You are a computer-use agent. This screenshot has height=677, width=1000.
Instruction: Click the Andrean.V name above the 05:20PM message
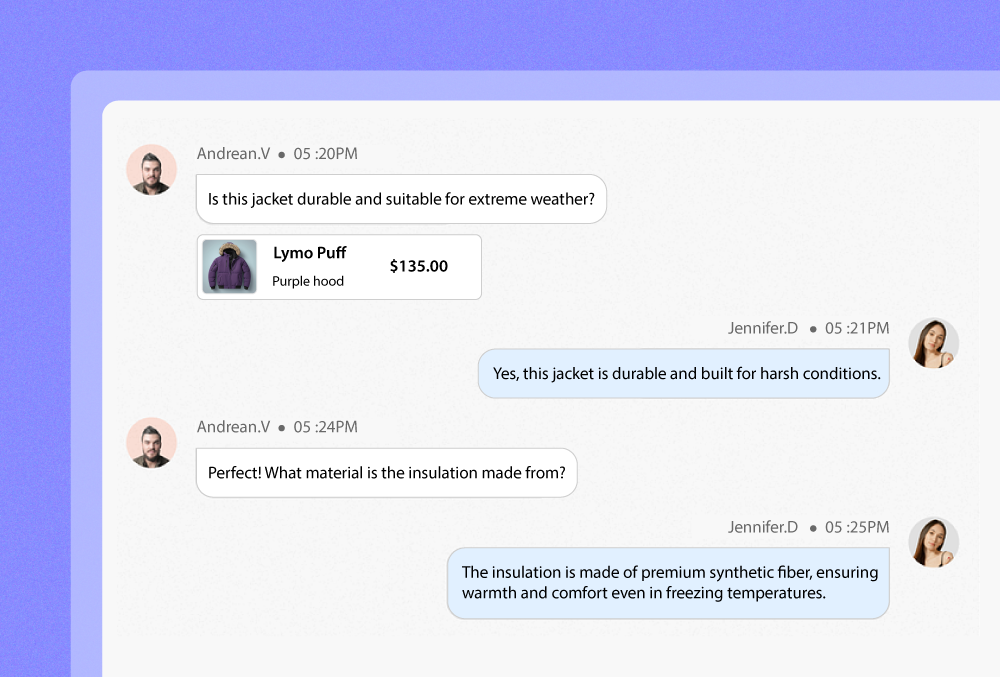(x=233, y=154)
